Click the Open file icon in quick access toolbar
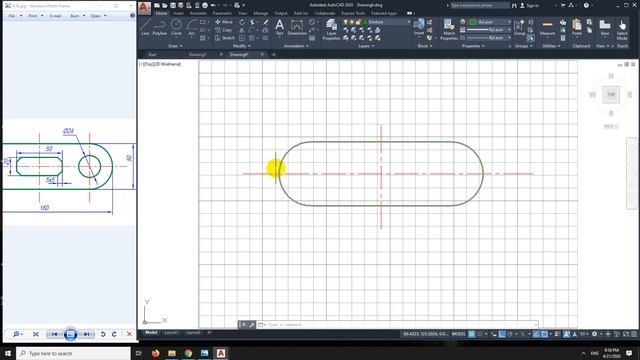 pos(164,5)
